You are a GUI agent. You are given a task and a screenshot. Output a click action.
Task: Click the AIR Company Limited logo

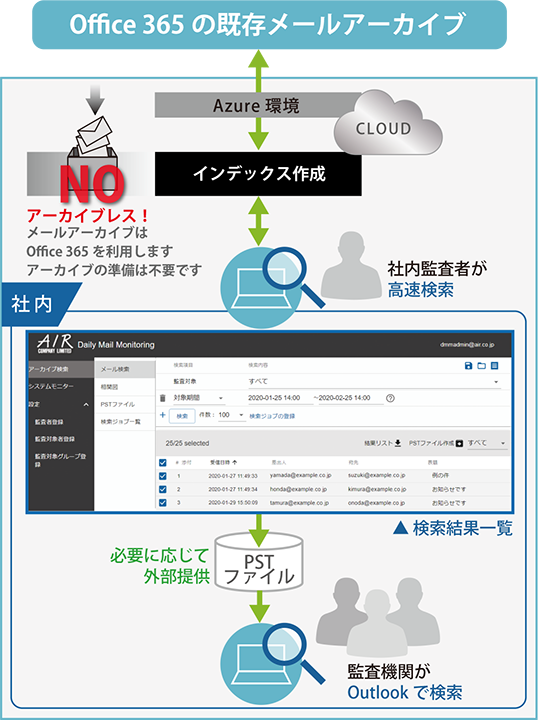click(x=54, y=344)
